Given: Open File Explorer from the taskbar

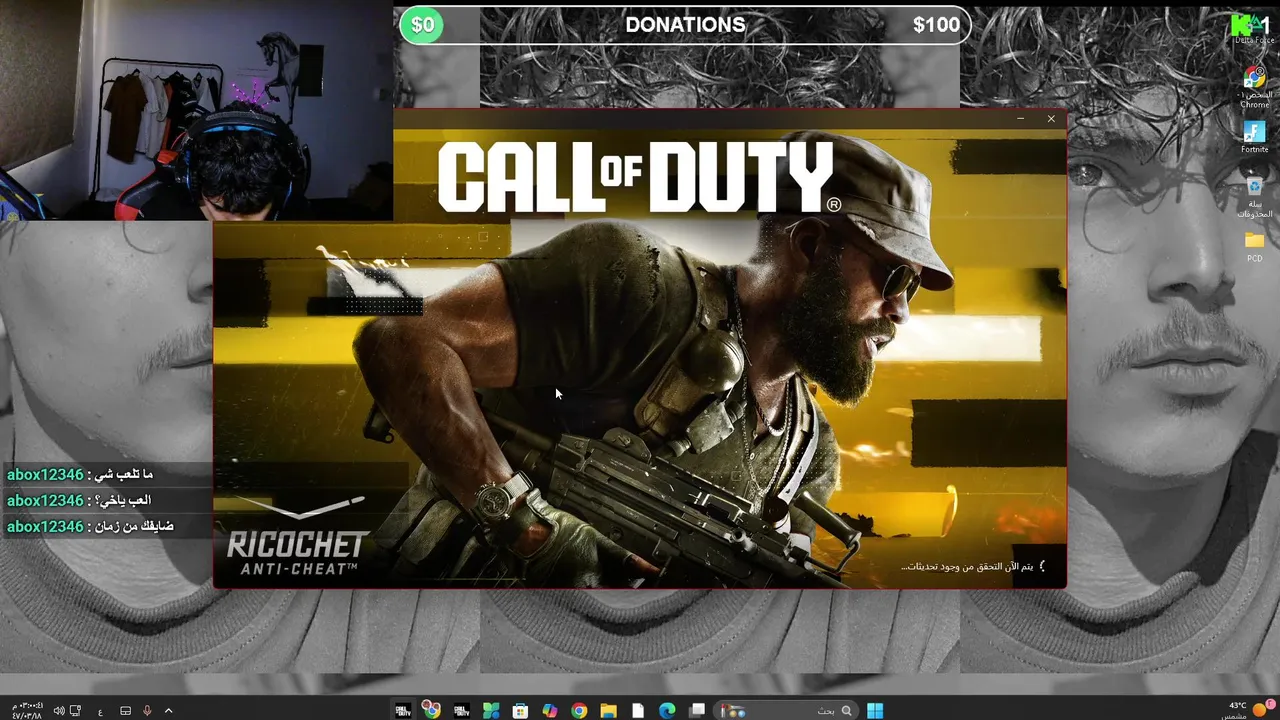Looking at the screenshot, I should 608,711.
